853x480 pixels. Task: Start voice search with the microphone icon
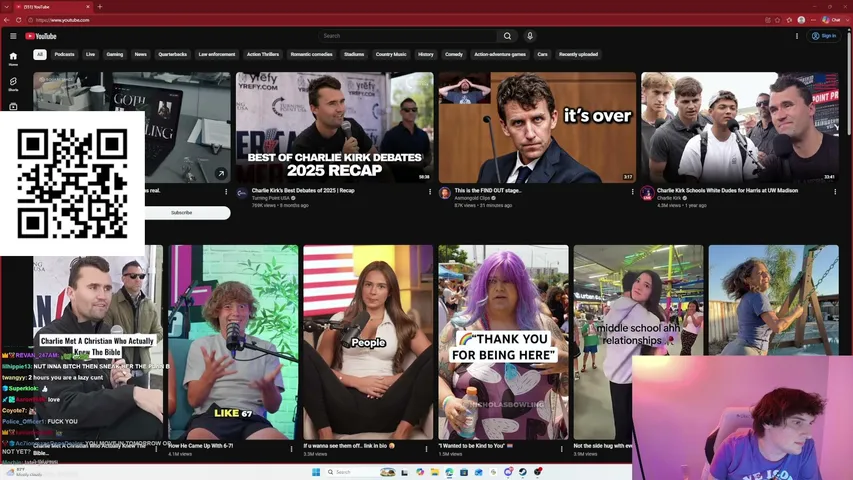tap(529, 36)
